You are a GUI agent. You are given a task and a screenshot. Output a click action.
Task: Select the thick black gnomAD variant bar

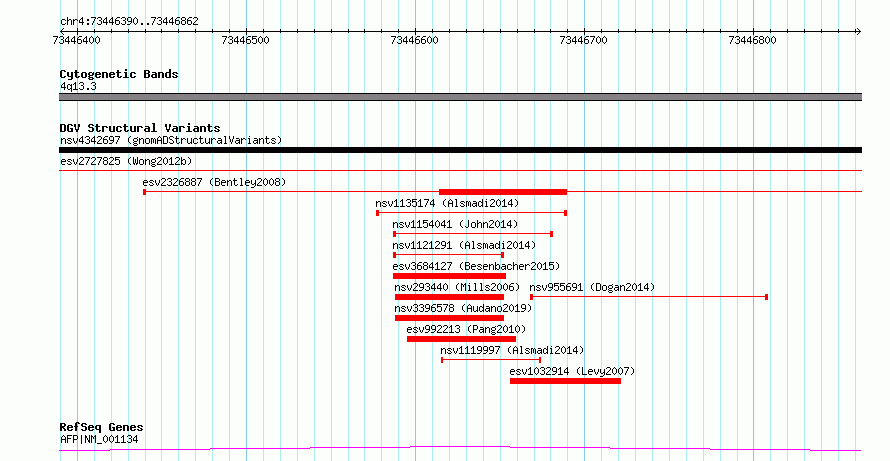pos(460,150)
